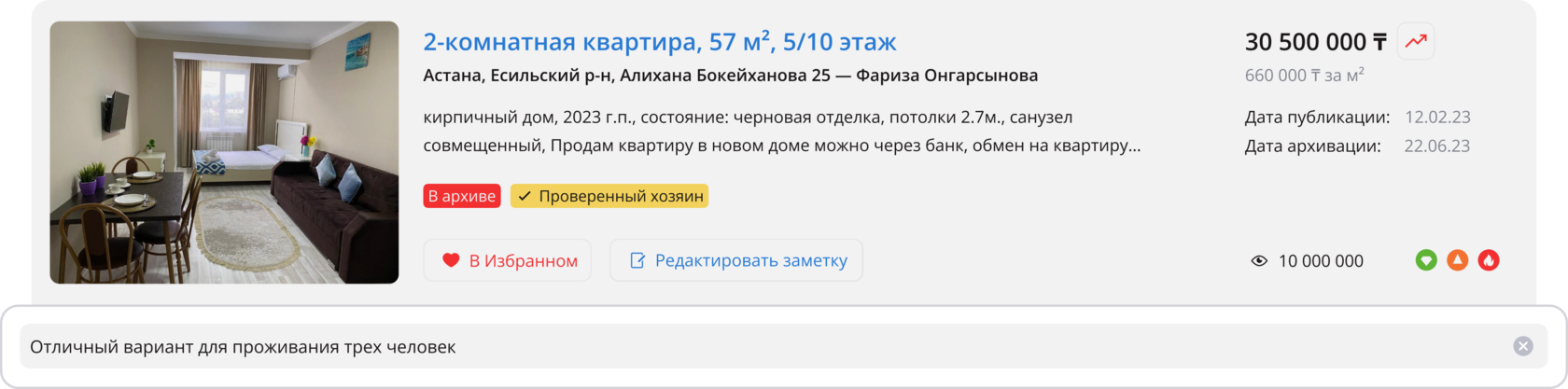Click the red flame hot listing icon
Viewport: 1568px width, 389px height.
(1489, 260)
